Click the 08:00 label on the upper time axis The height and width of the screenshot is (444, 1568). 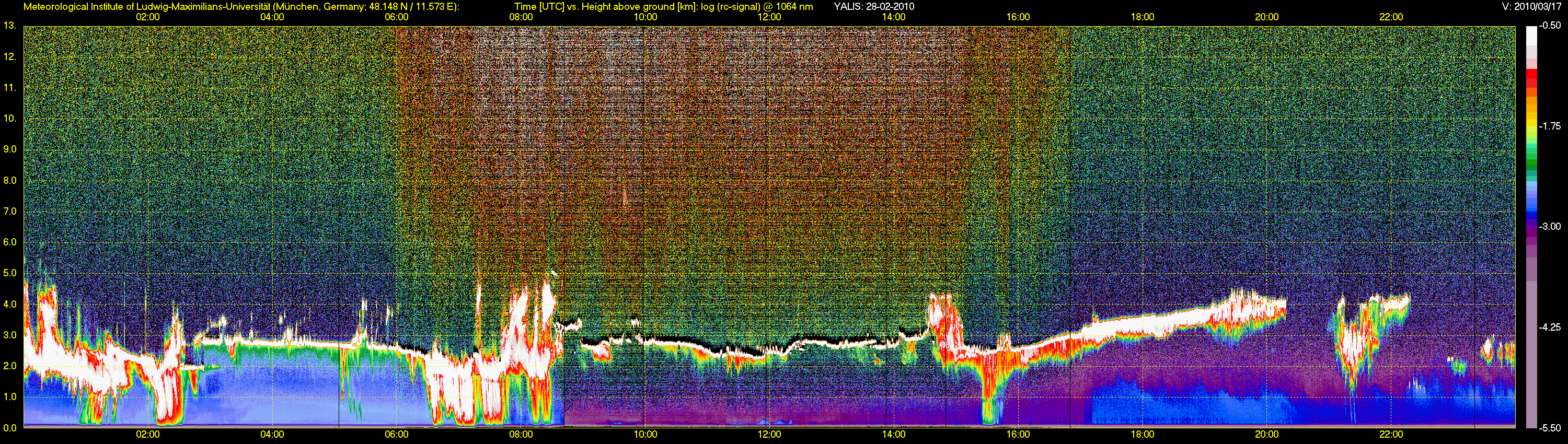pyautogui.click(x=521, y=17)
